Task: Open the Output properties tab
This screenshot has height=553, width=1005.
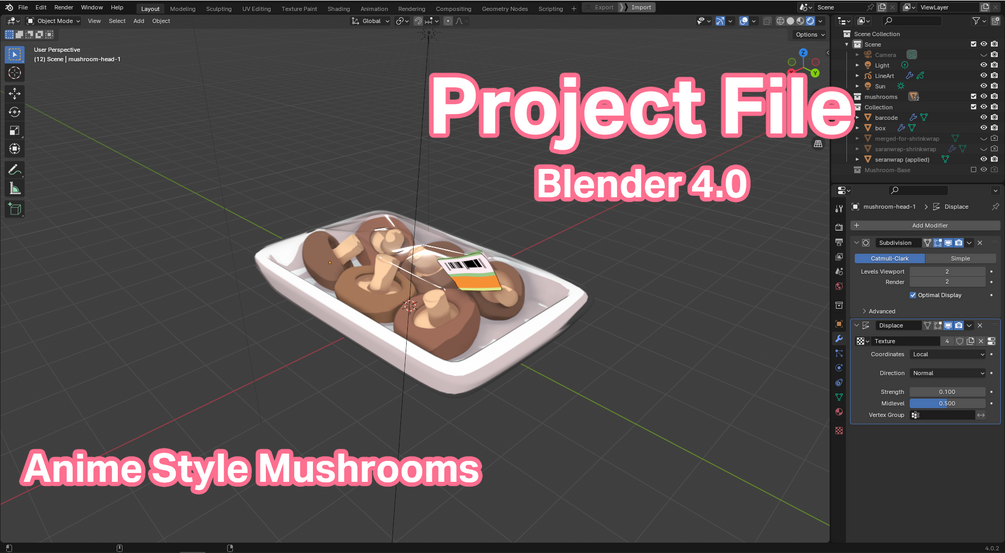Action: pyautogui.click(x=839, y=242)
